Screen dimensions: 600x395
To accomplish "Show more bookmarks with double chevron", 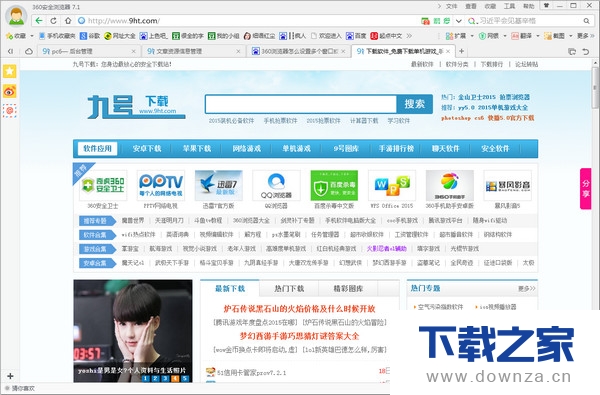I will (x=409, y=36).
